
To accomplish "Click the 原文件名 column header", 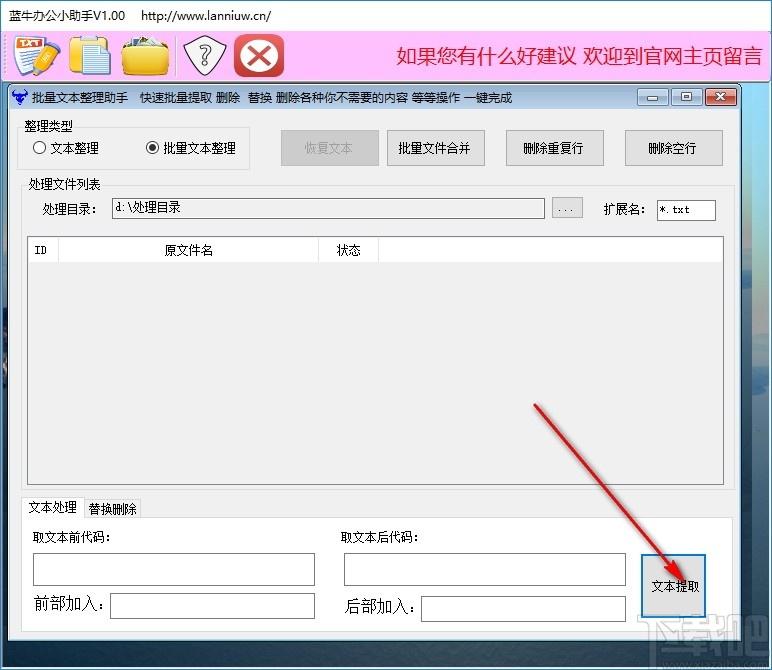I will [x=188, y=250].
